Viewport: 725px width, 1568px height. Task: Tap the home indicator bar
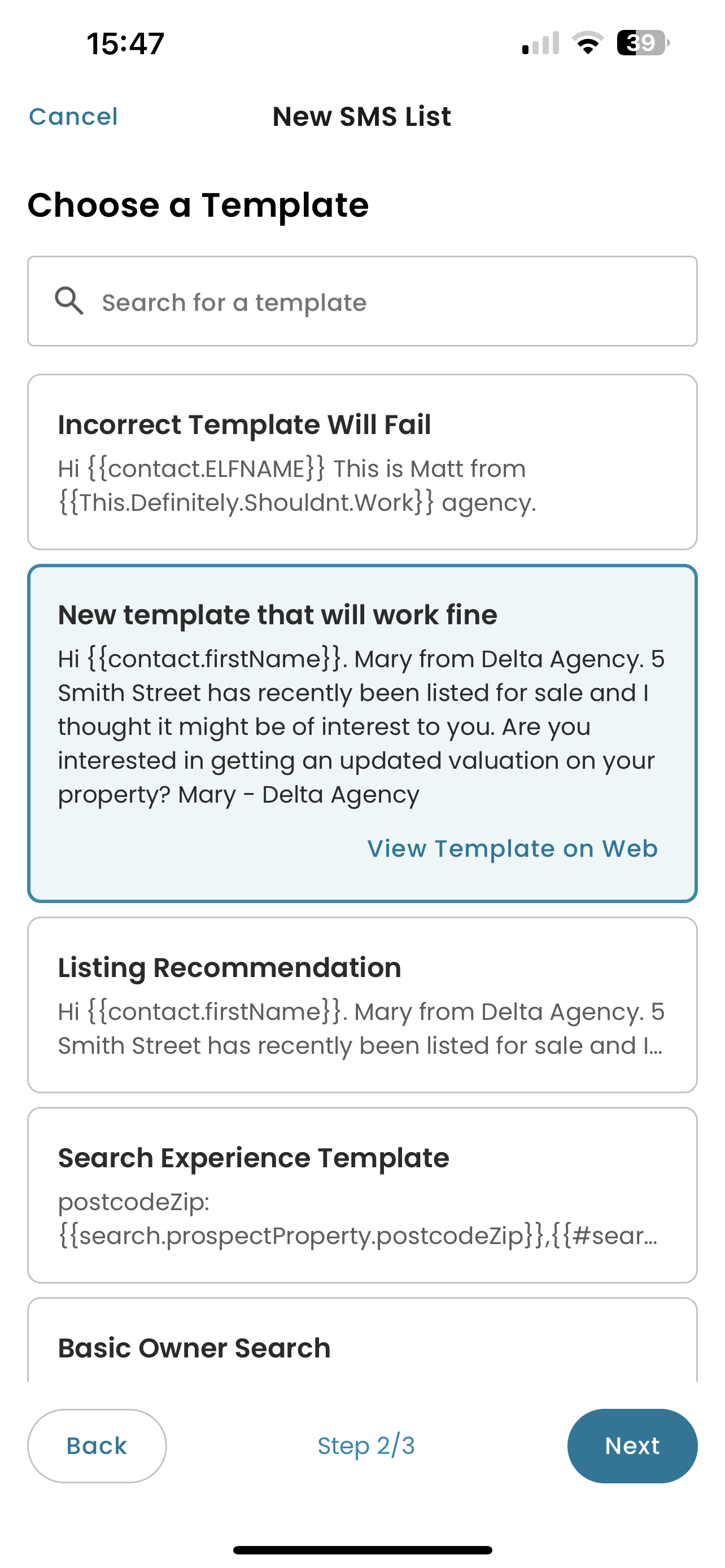coord(362,1550)
